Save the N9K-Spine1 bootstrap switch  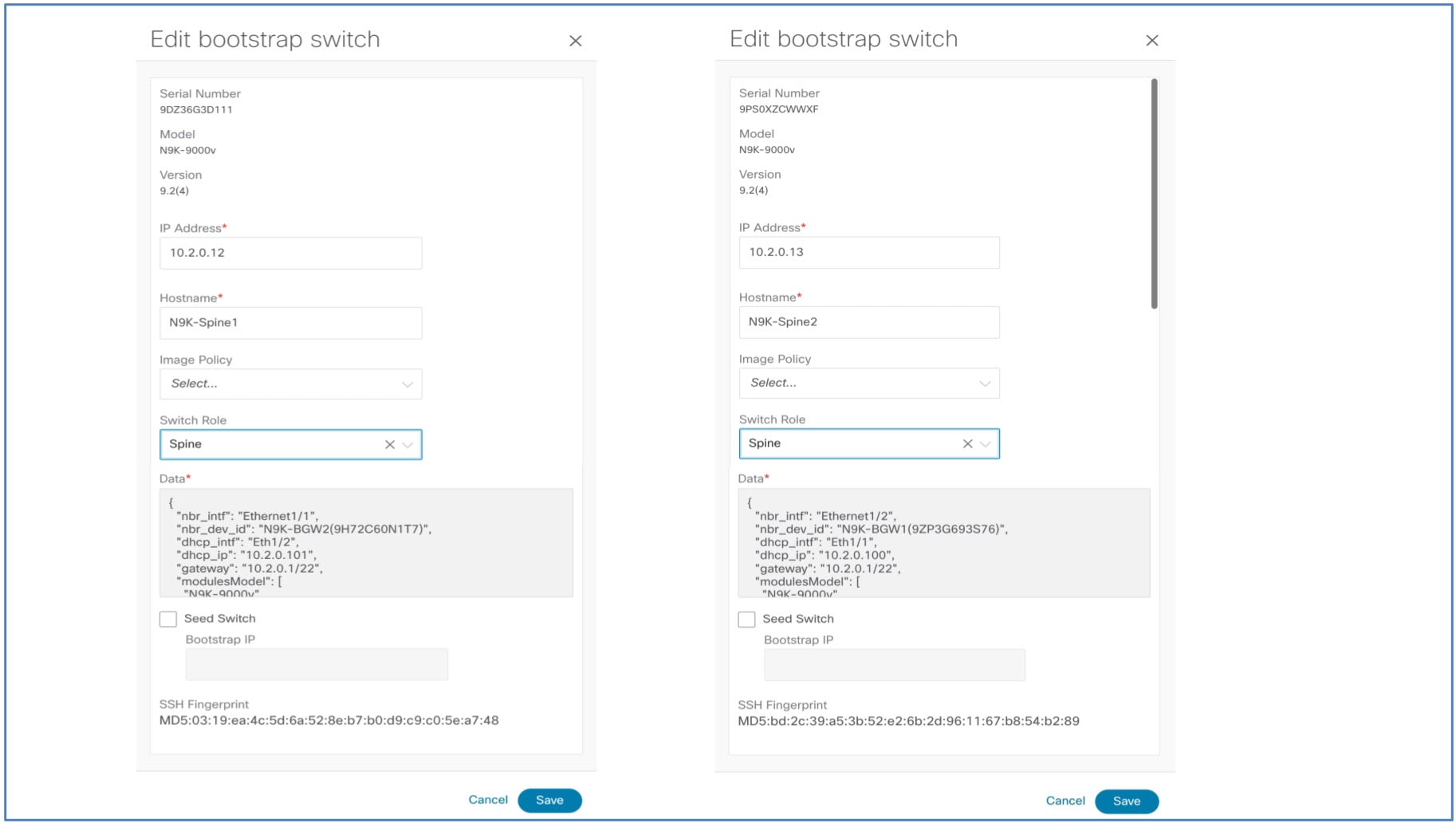click(x=549, y=801)
